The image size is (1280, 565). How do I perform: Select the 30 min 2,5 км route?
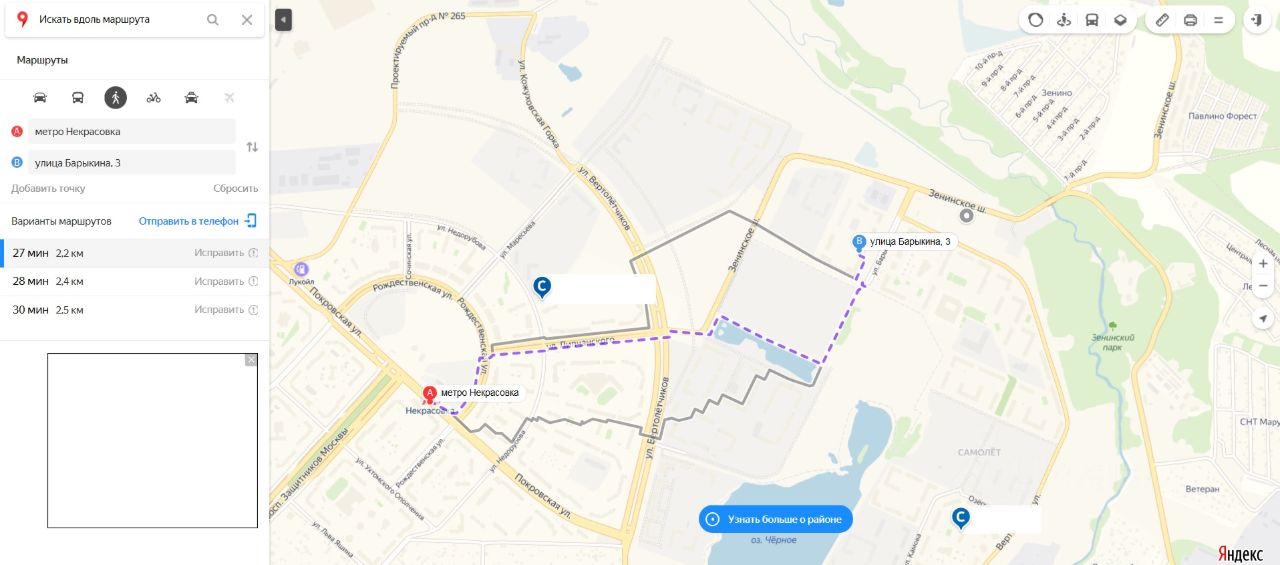point(135,310)
